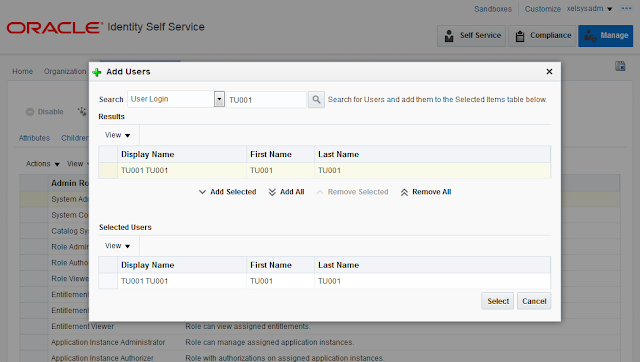Image resolution: width=640 pixels, height=362 pixels.
Task: Open the Manage icon button
Action: click(x=590, y=36)
